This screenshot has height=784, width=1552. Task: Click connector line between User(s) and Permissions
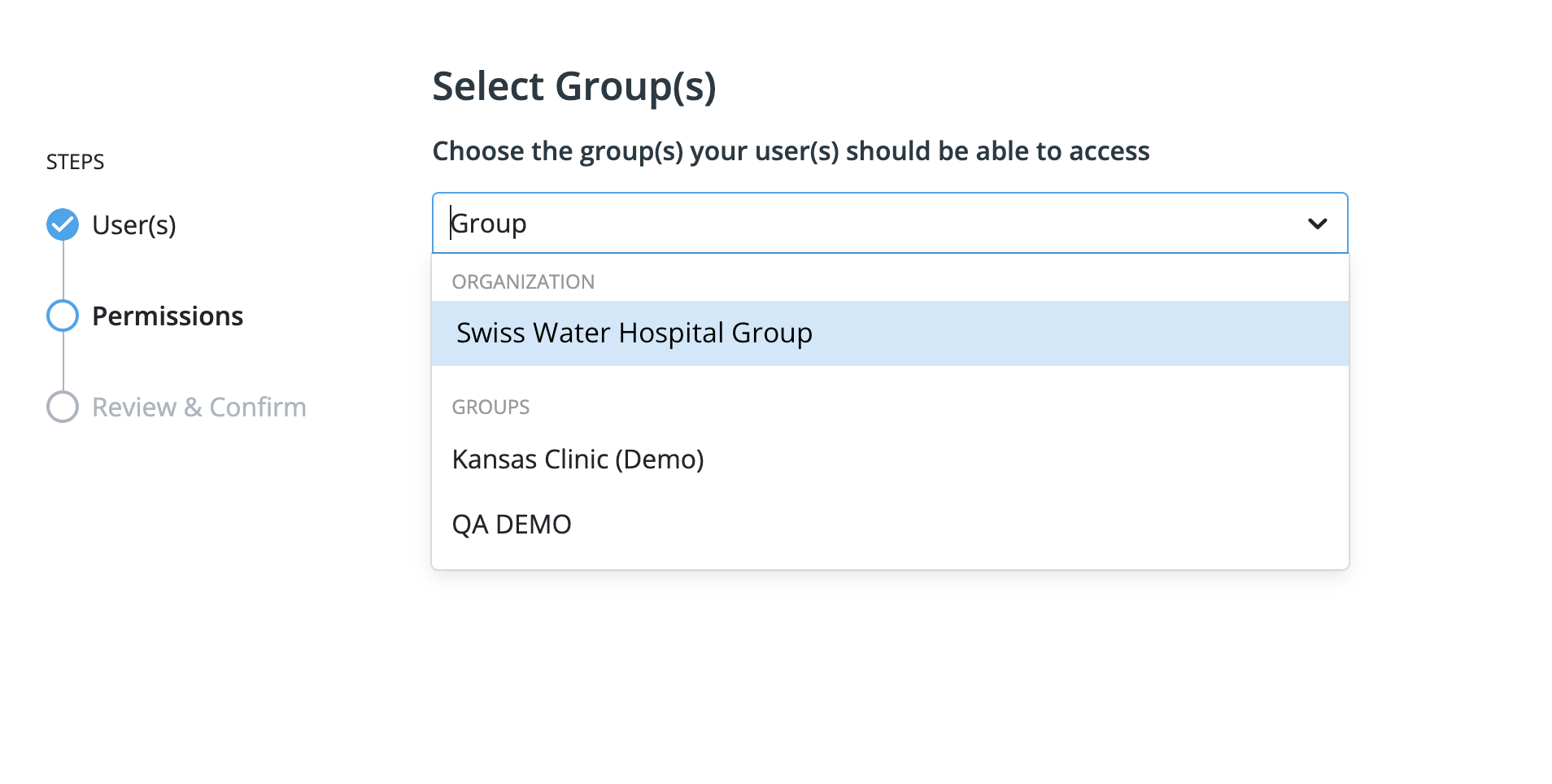[x=63, y=271]
